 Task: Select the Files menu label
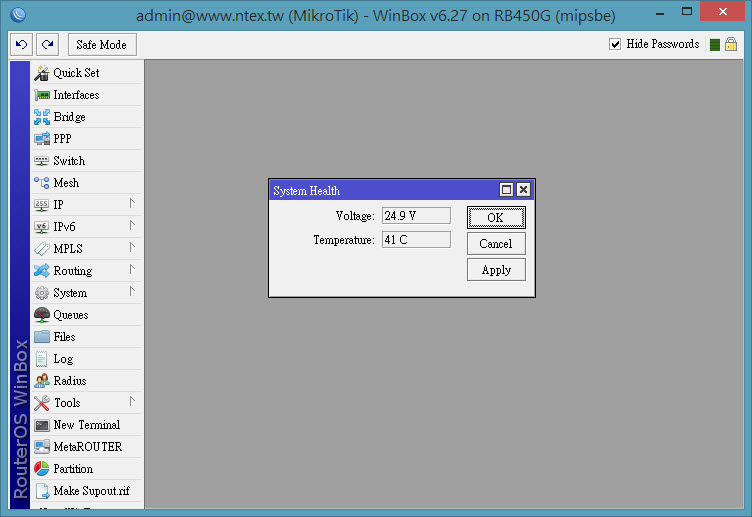64,337
